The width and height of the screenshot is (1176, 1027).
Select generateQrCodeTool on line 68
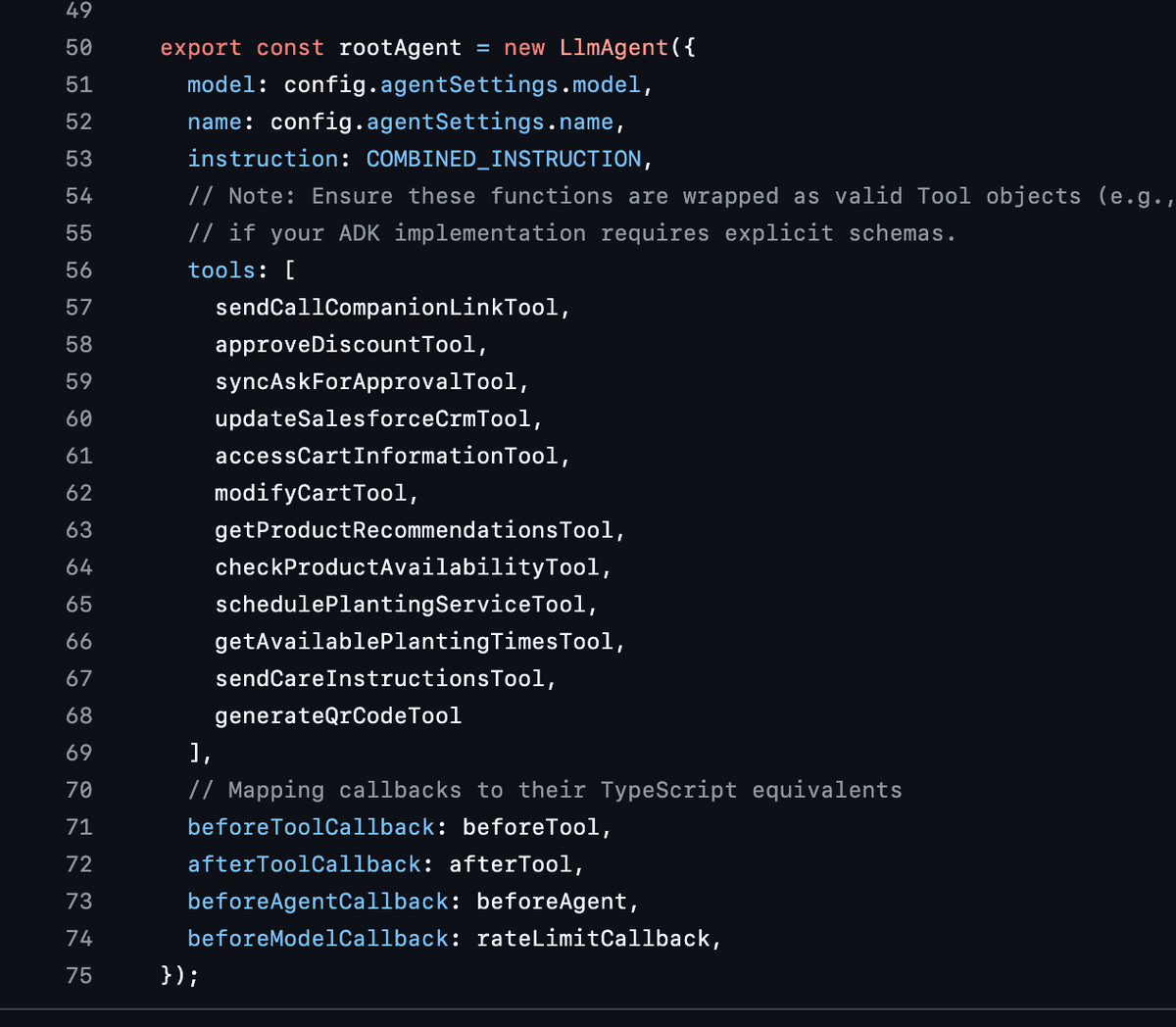coord(337,716)
